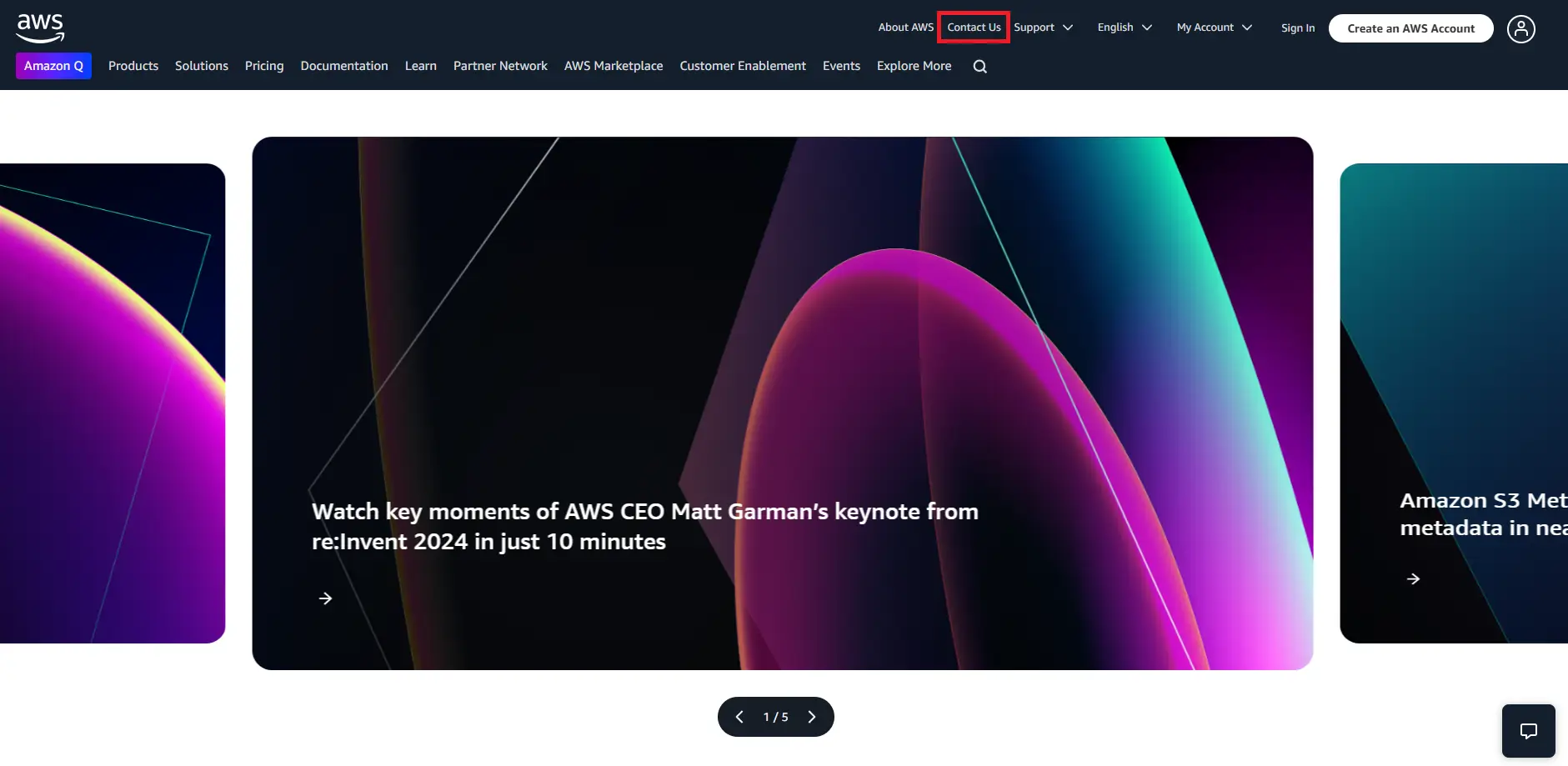Image resolution: width=1568 pixels, height=766 pixels.
Task: Click arrow on Amazon S3 Metadata card
Action: pyautogui.click(x=1414, y=578)
